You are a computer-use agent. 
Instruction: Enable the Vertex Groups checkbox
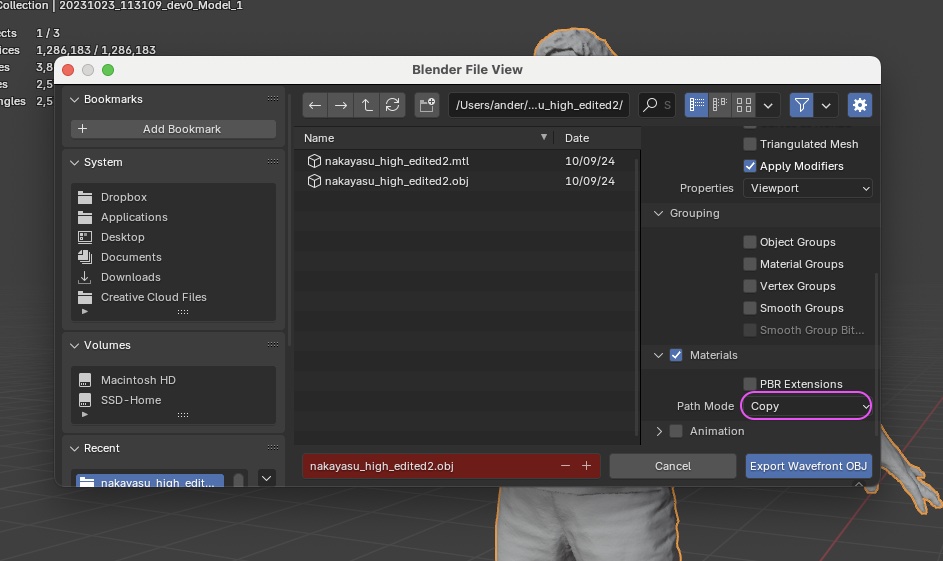(x=749, y=286)
